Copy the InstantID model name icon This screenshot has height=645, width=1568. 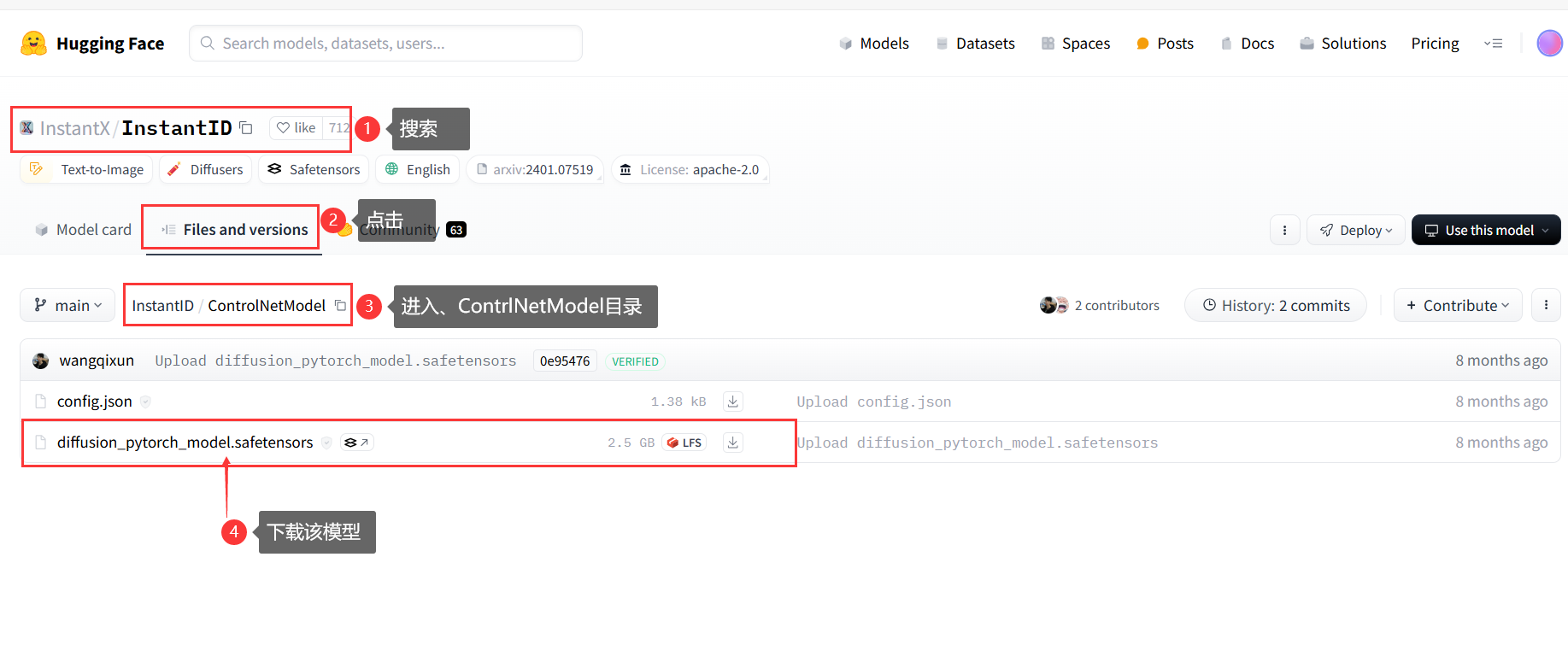click(x=246, y=128)
